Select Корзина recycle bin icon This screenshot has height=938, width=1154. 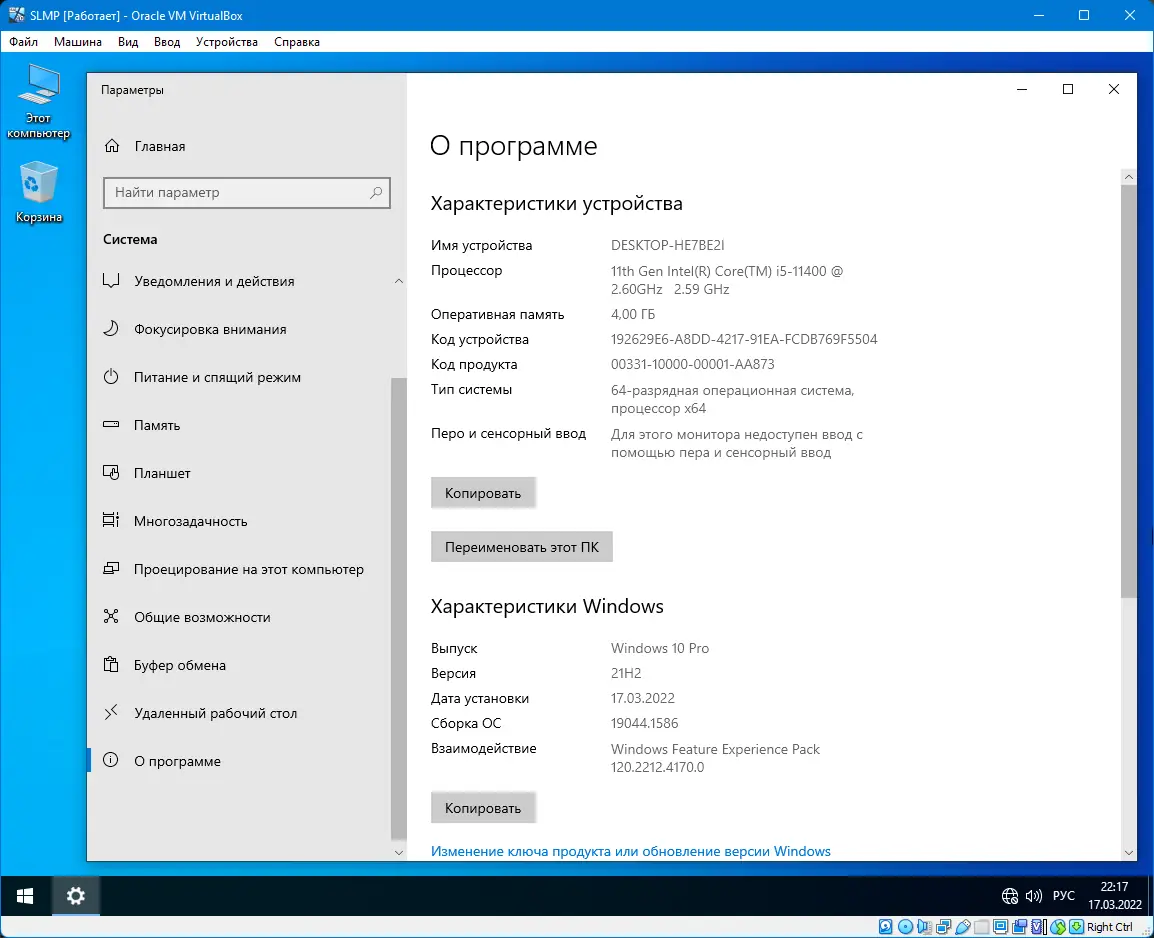(38, 193)
